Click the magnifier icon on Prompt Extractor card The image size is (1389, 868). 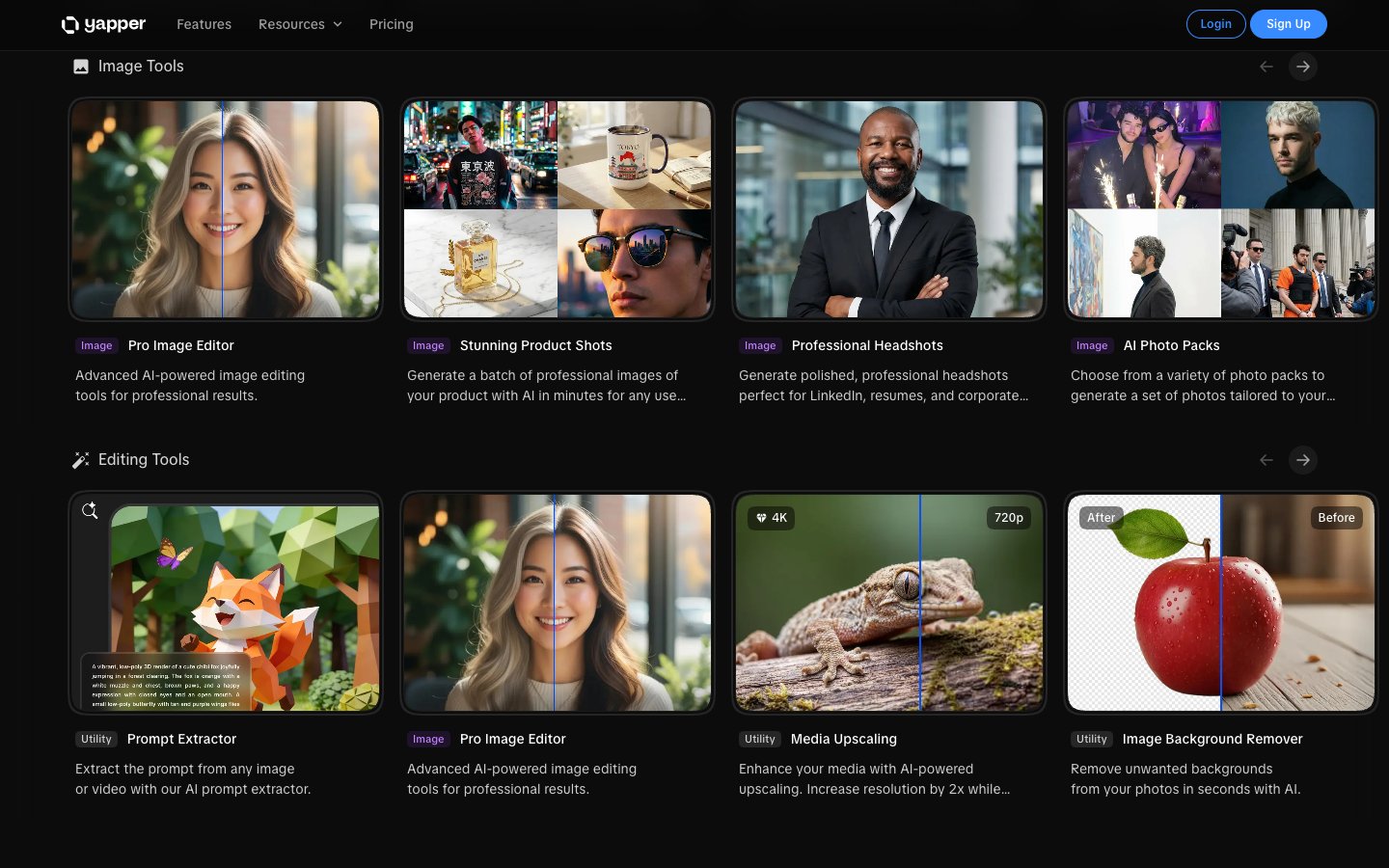click(x=90, y=511)
